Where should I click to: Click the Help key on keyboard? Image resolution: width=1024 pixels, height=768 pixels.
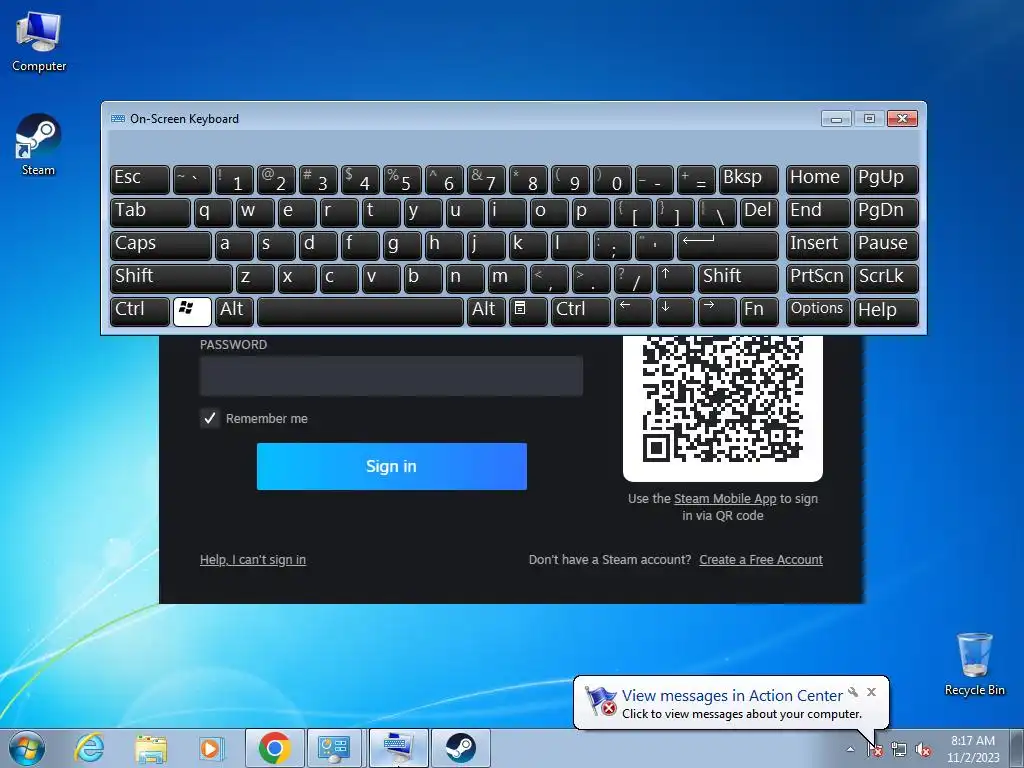click(x=886, y=312)
